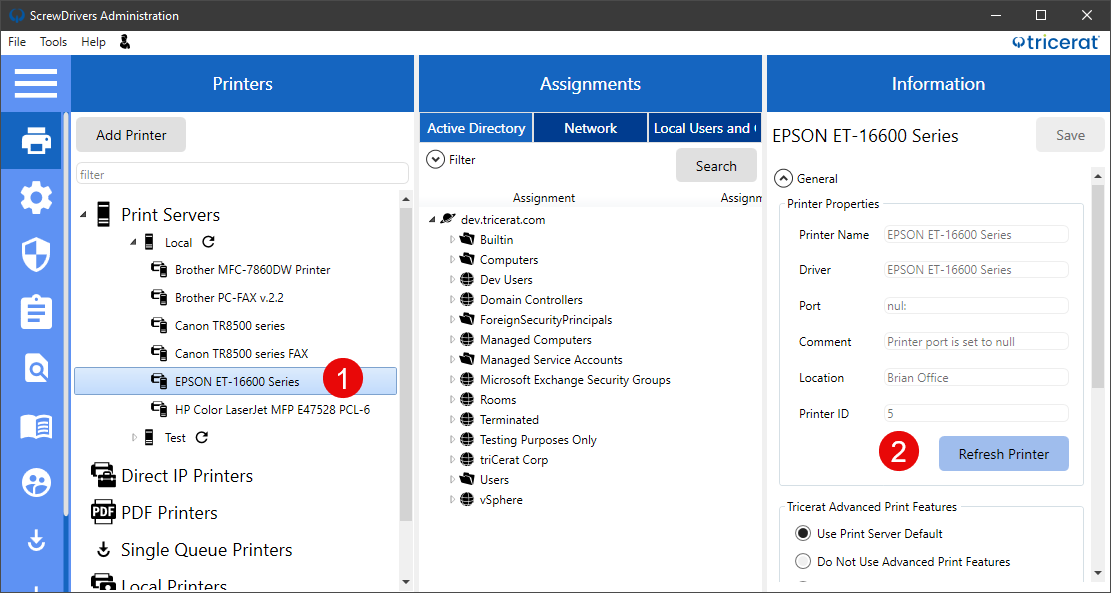Select Do Not Use Advanced Print Features
Screen dimensions: 1111x593
pyautogui.click(x=803, y=562)
